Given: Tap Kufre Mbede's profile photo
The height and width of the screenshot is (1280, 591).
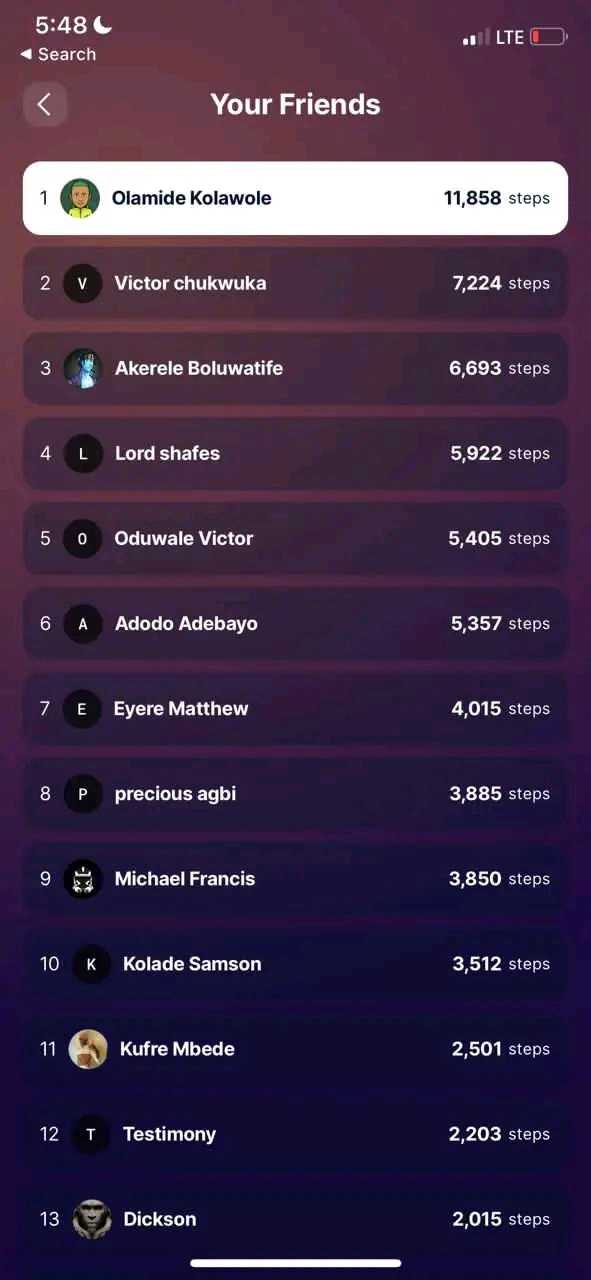Looking at the screenshot, I should tap(88, 1049).
